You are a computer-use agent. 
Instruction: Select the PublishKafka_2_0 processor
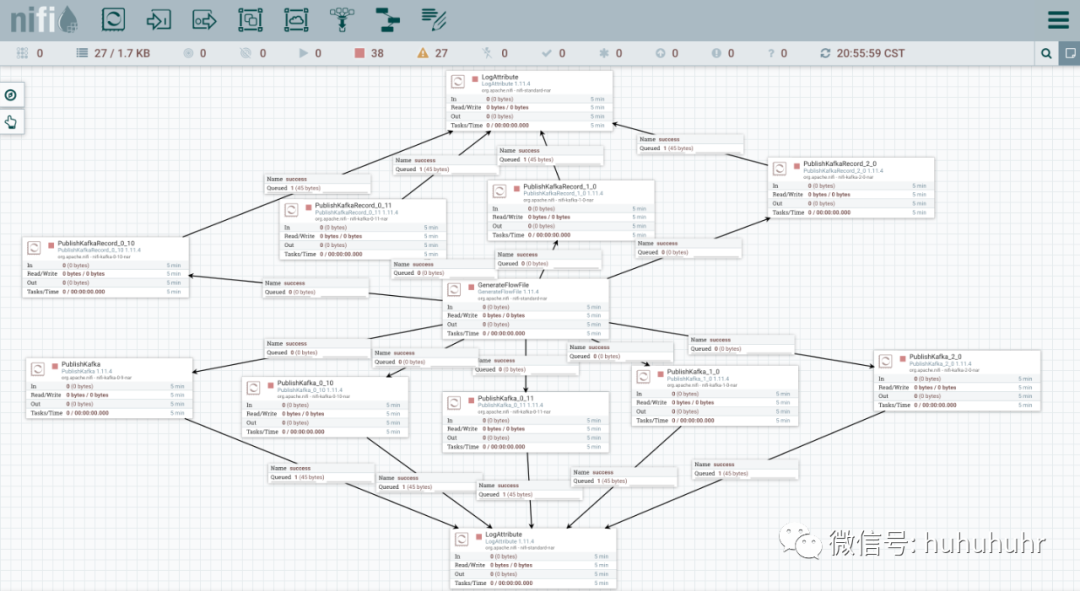[x=957, y=381]
